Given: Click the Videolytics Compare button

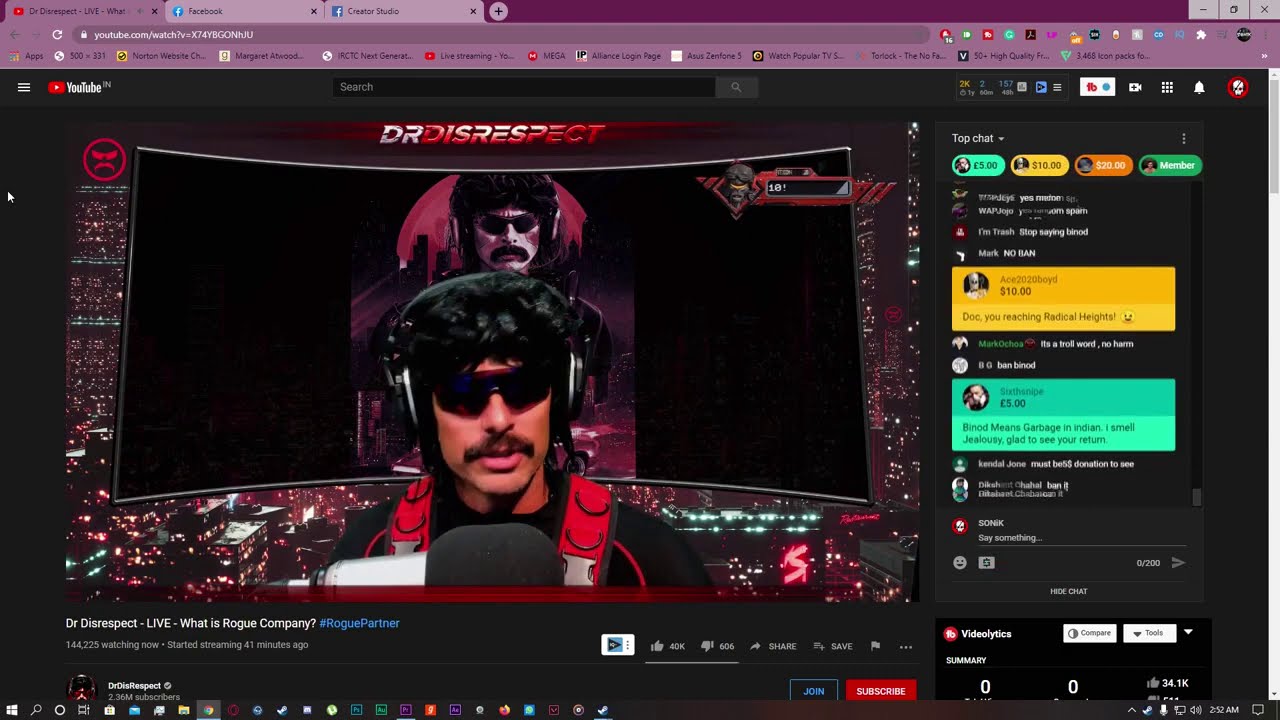Looking at the screenshot, I should click(1089, 633).
